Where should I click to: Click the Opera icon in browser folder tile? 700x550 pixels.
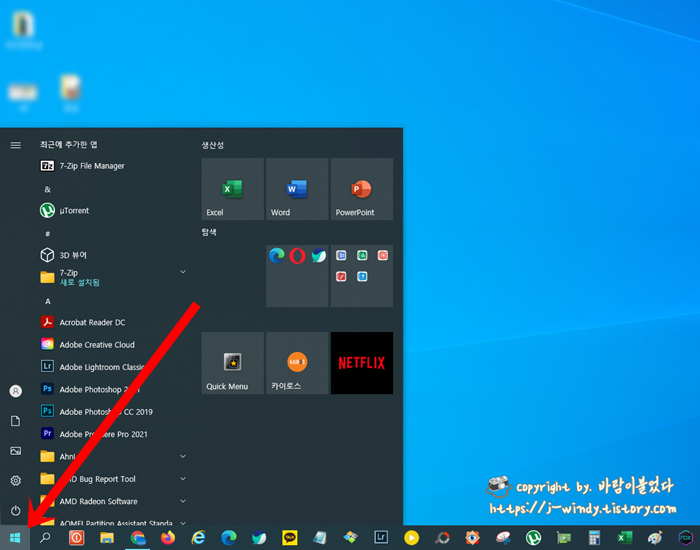click(297, 256)
